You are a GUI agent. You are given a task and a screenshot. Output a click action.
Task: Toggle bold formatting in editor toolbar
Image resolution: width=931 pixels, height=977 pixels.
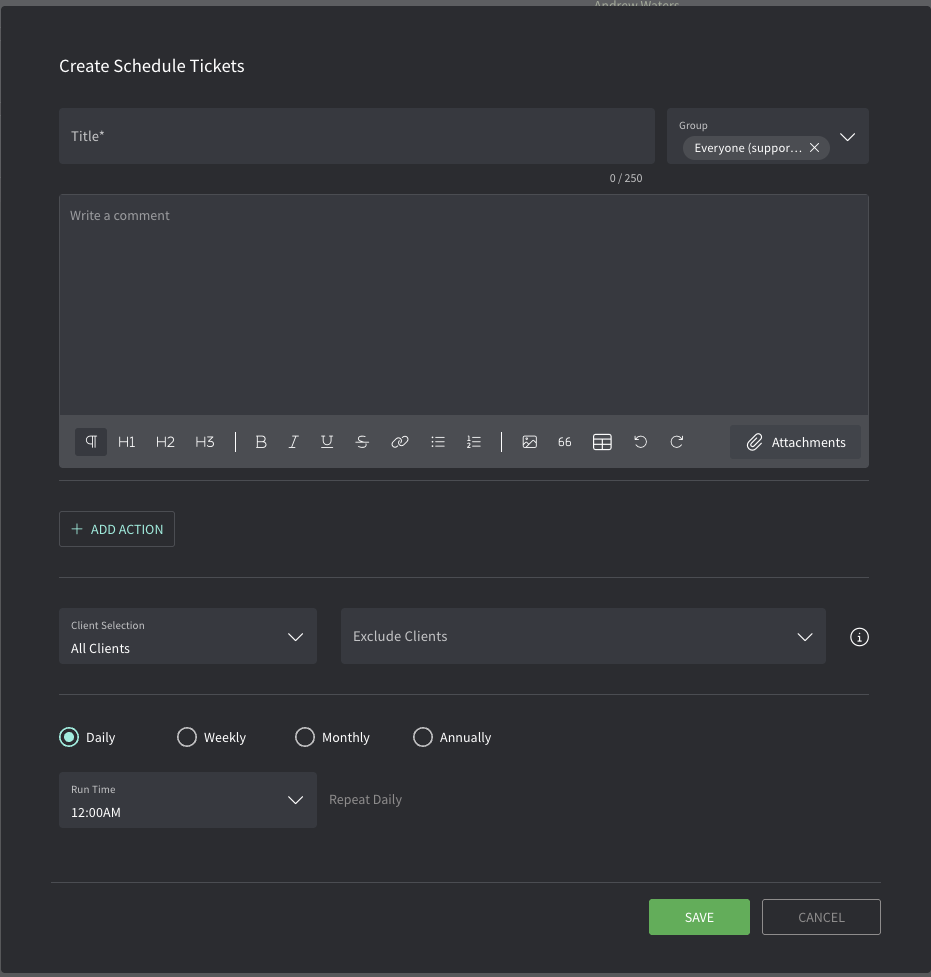pos(261,442)
